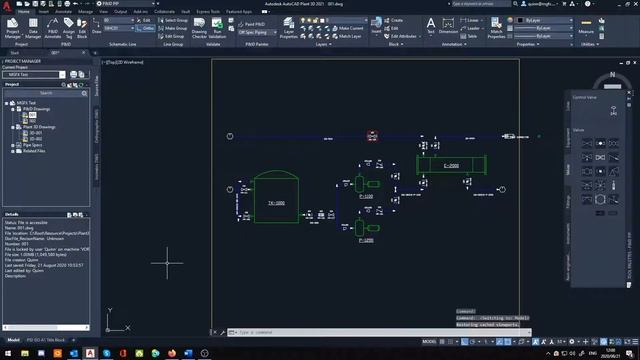
Task: Expand the Related Files tree node
Action: pos(13,151)
